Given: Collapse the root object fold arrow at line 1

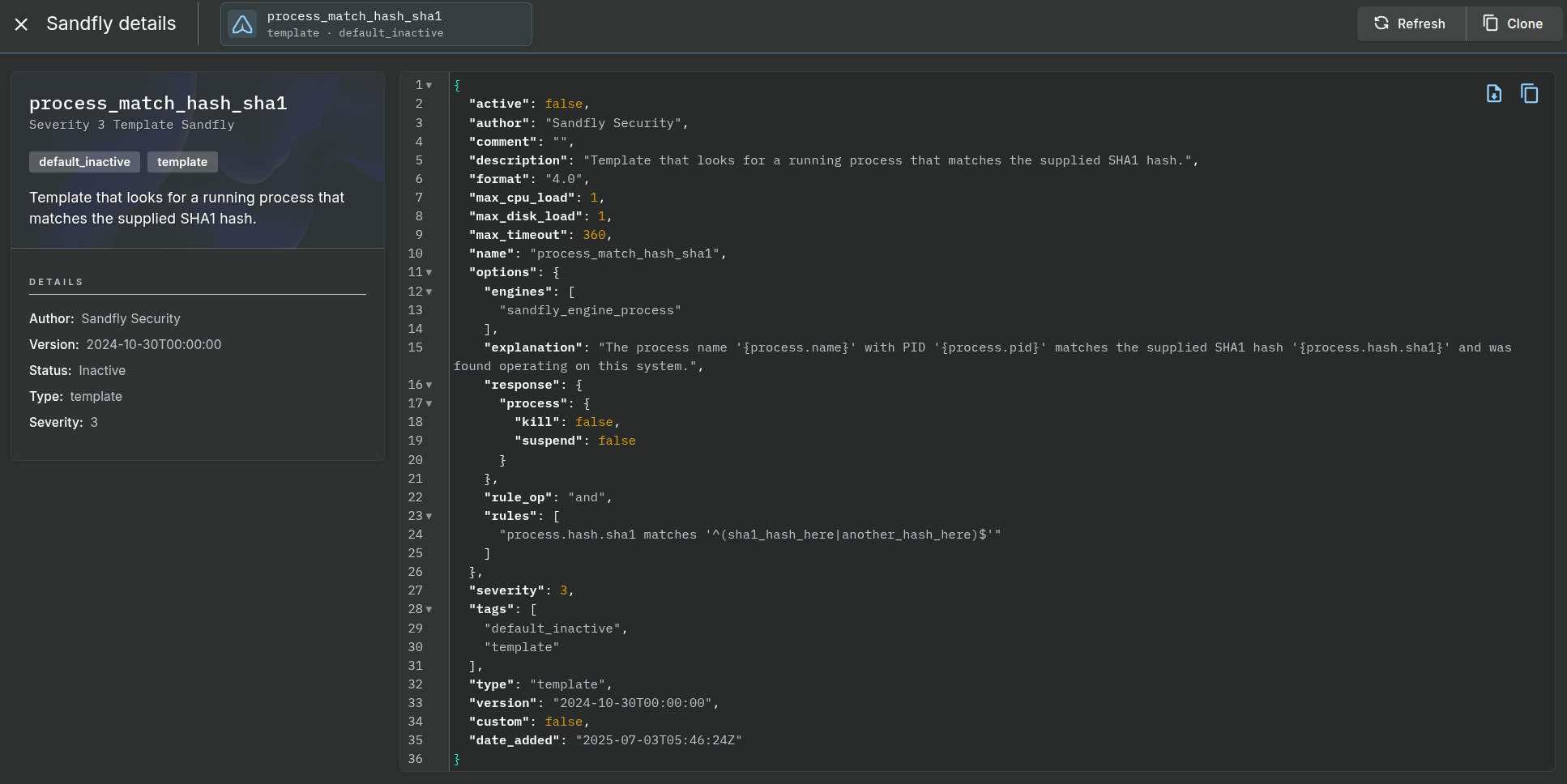Looking at the screenshot, I should click(429, 85).
